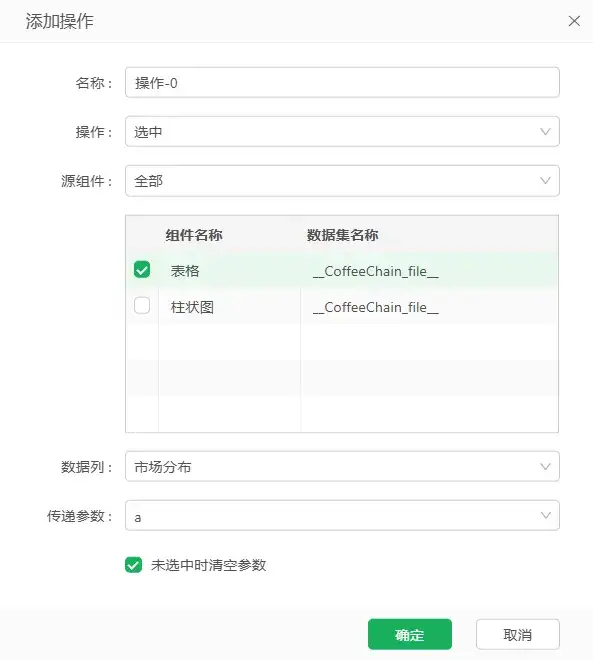Close the 添加操作 dialog with the X icon
Screen dimensions: 593x660
(574, 21)
